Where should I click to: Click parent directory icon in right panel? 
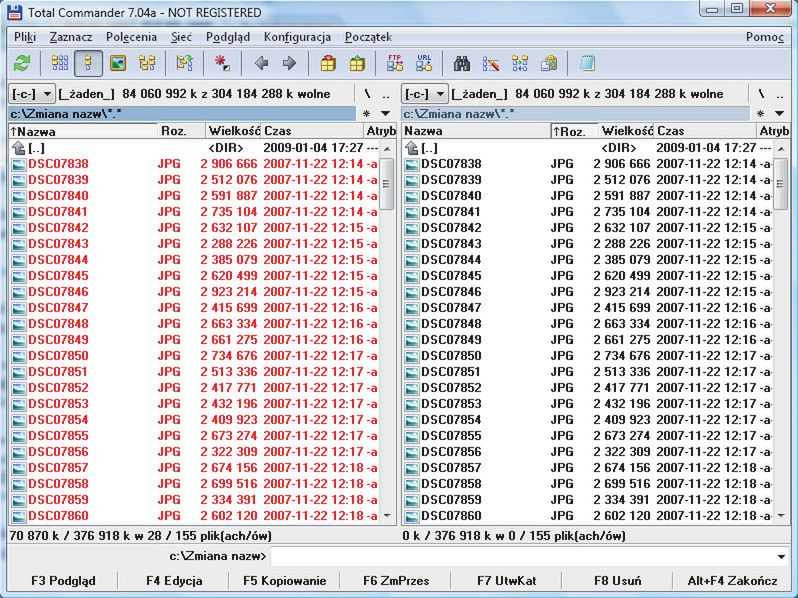(x=412, y=148)
